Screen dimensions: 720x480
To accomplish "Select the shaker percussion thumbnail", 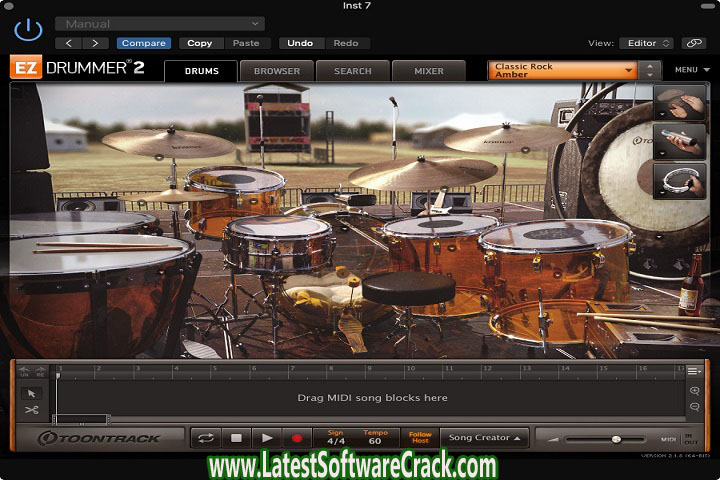I will point(680,141).
